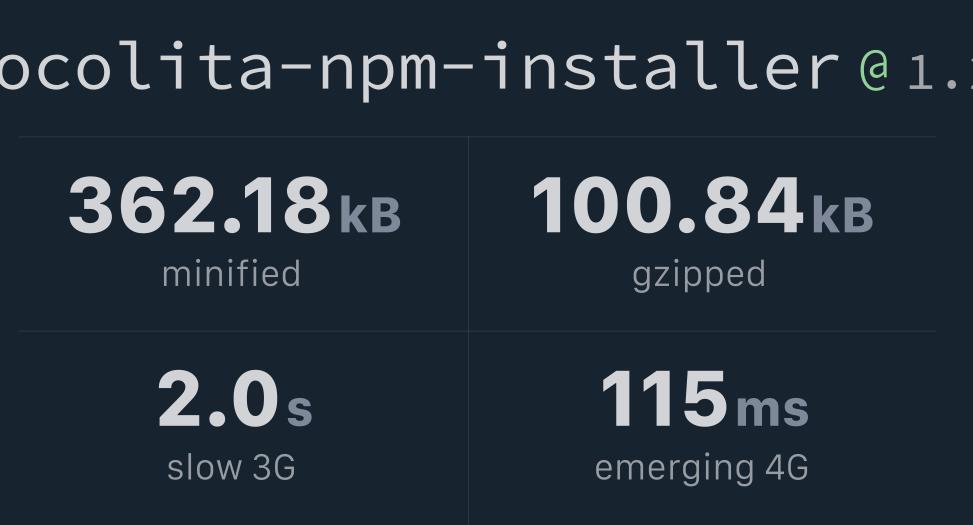The height and width of the screenshot is (525, 973).
Task: Select the "gzipped" label
Action: (x=699, y=274)
